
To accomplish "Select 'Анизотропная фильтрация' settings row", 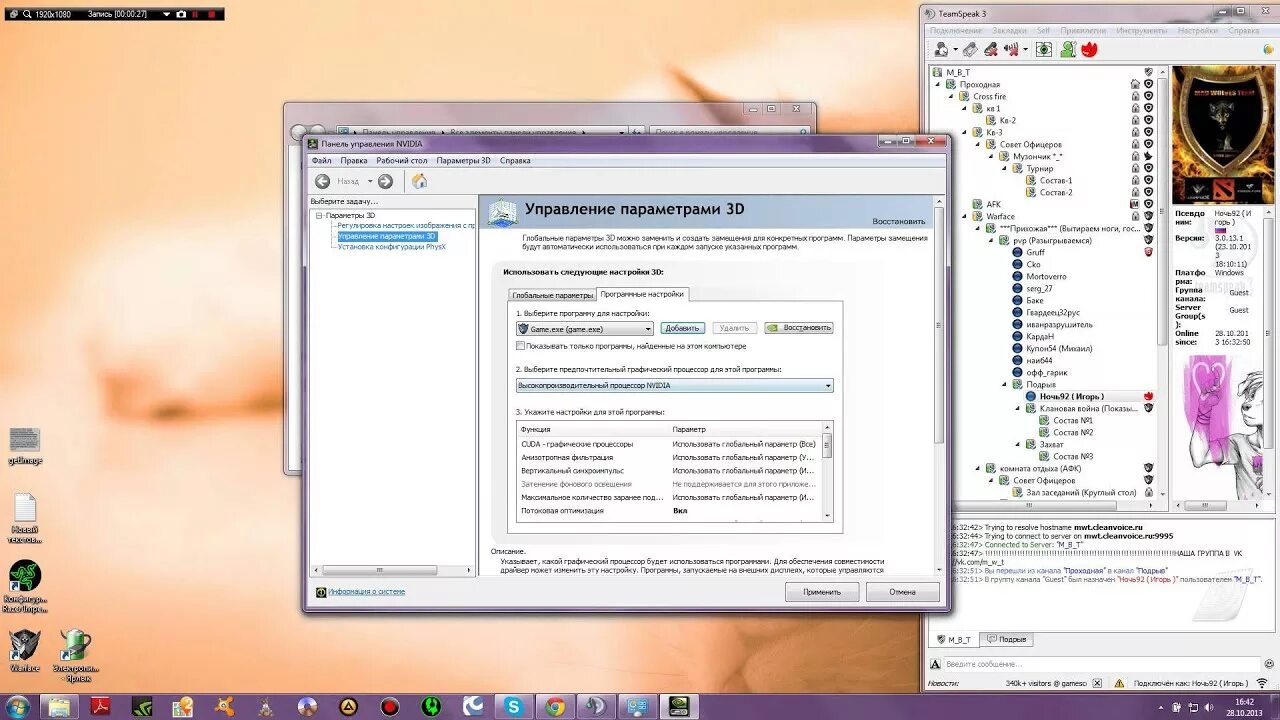I will tap(670, 457).
